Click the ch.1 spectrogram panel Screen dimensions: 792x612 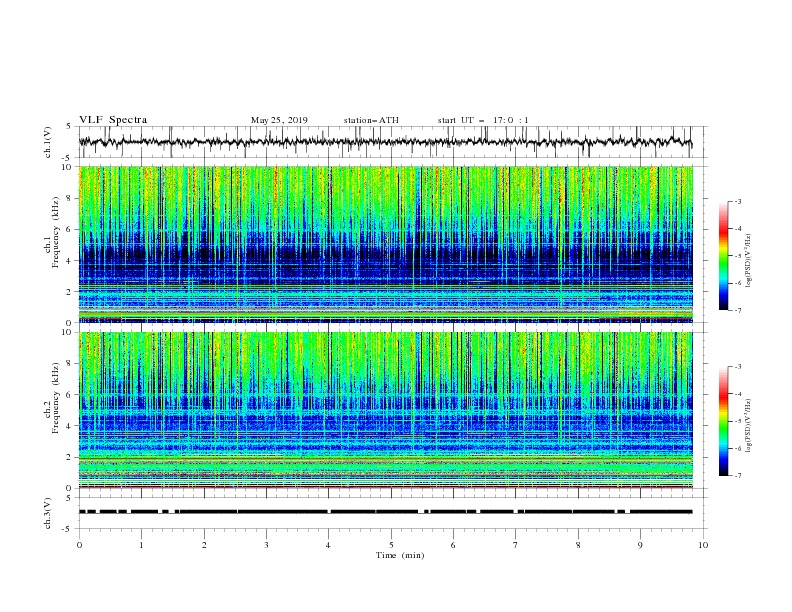pyautogui.click(x=386, y=244)
